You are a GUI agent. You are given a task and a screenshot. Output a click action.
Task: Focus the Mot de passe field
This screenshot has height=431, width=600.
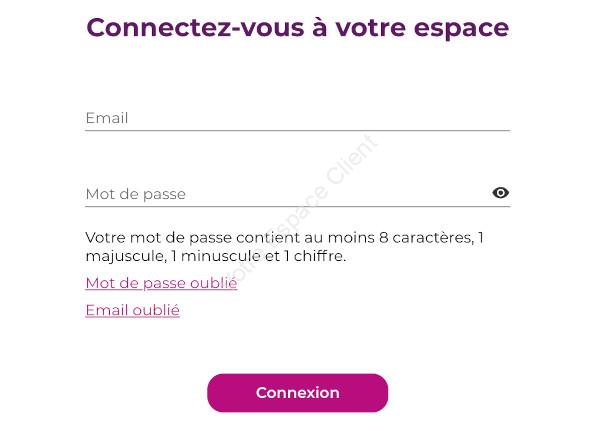pos(287,194)
